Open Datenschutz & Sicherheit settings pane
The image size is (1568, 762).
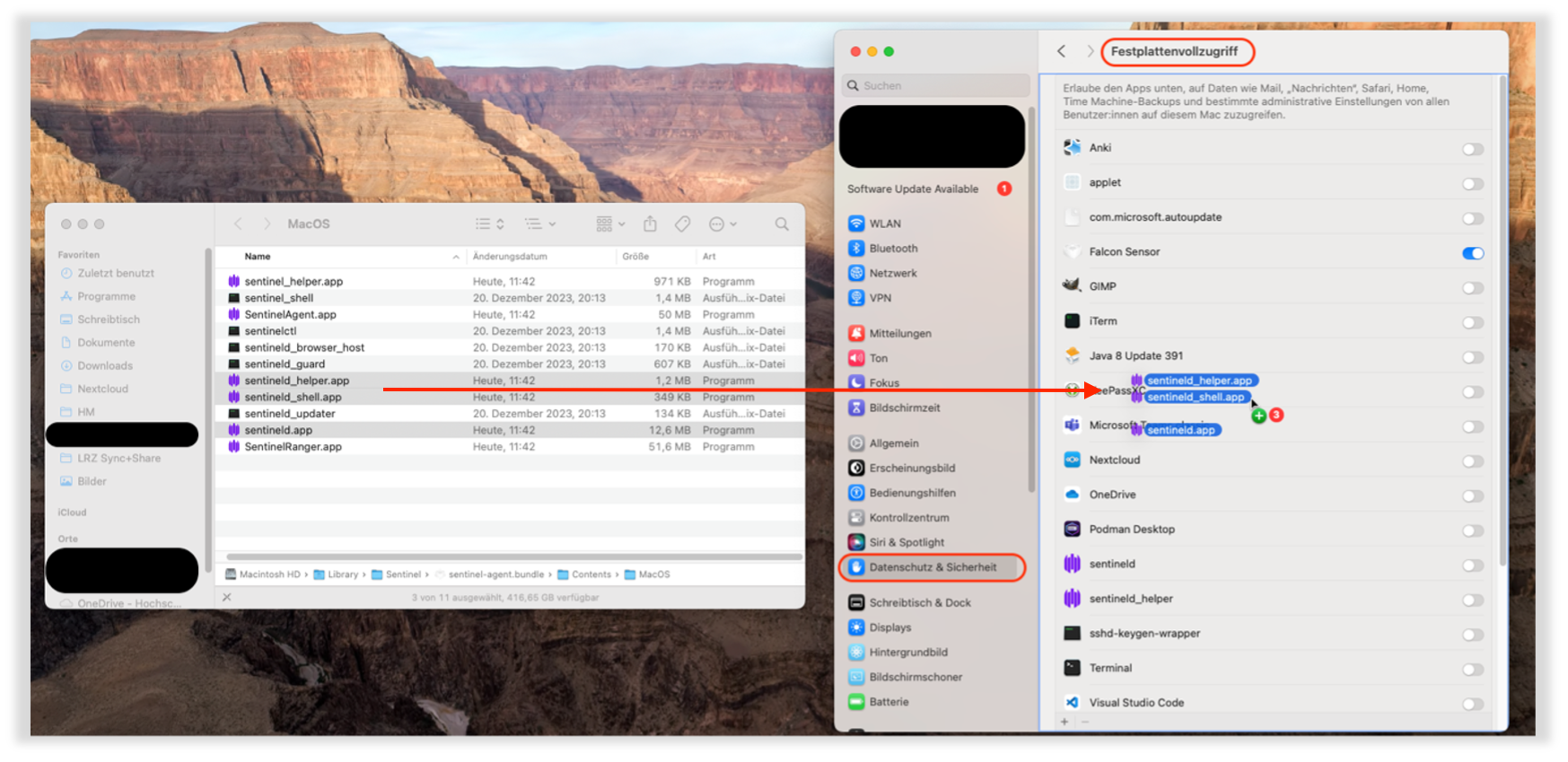(x=932, y=567)
